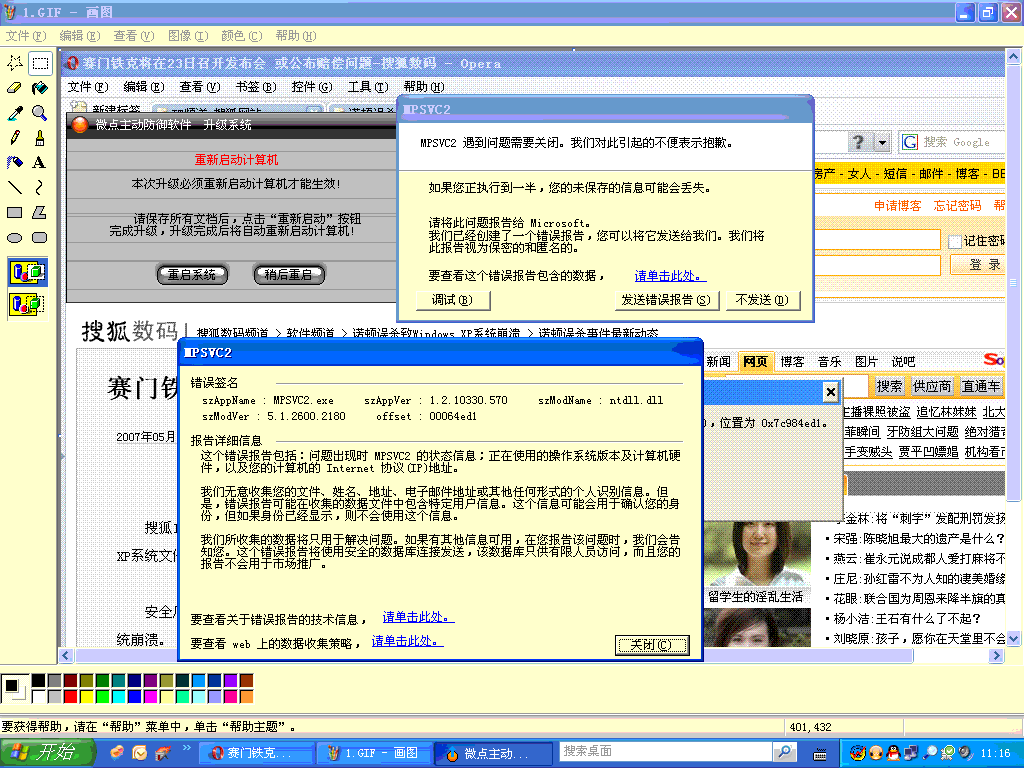
Task: Enable the opaque selection option
Action: coord(27,272)
